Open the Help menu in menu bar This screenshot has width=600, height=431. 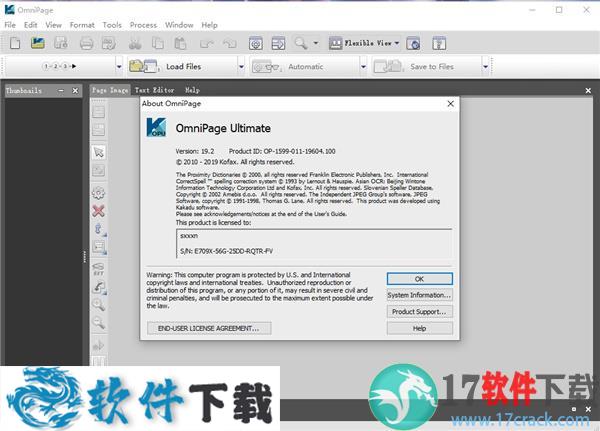tap(209, 25)
